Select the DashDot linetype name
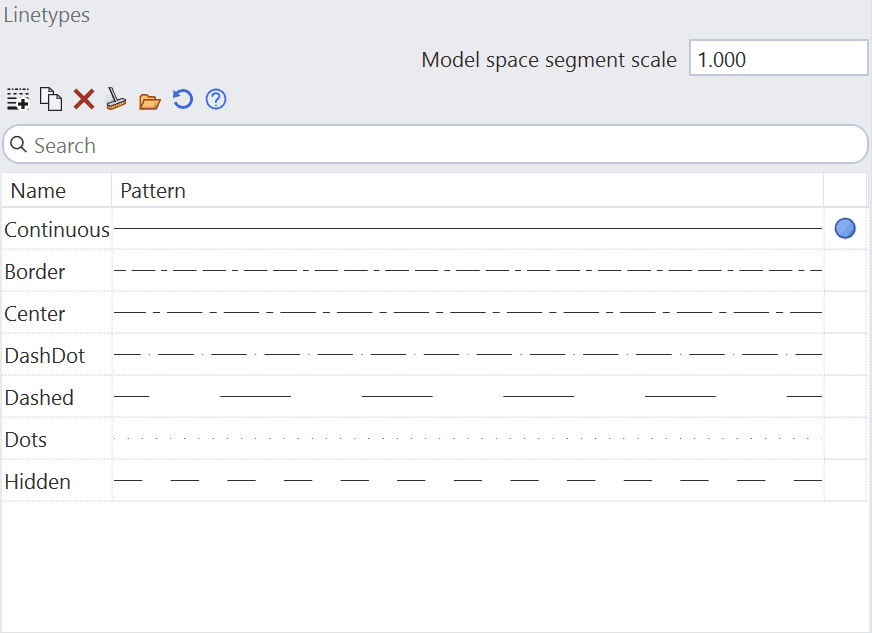 tap(44, 355)
